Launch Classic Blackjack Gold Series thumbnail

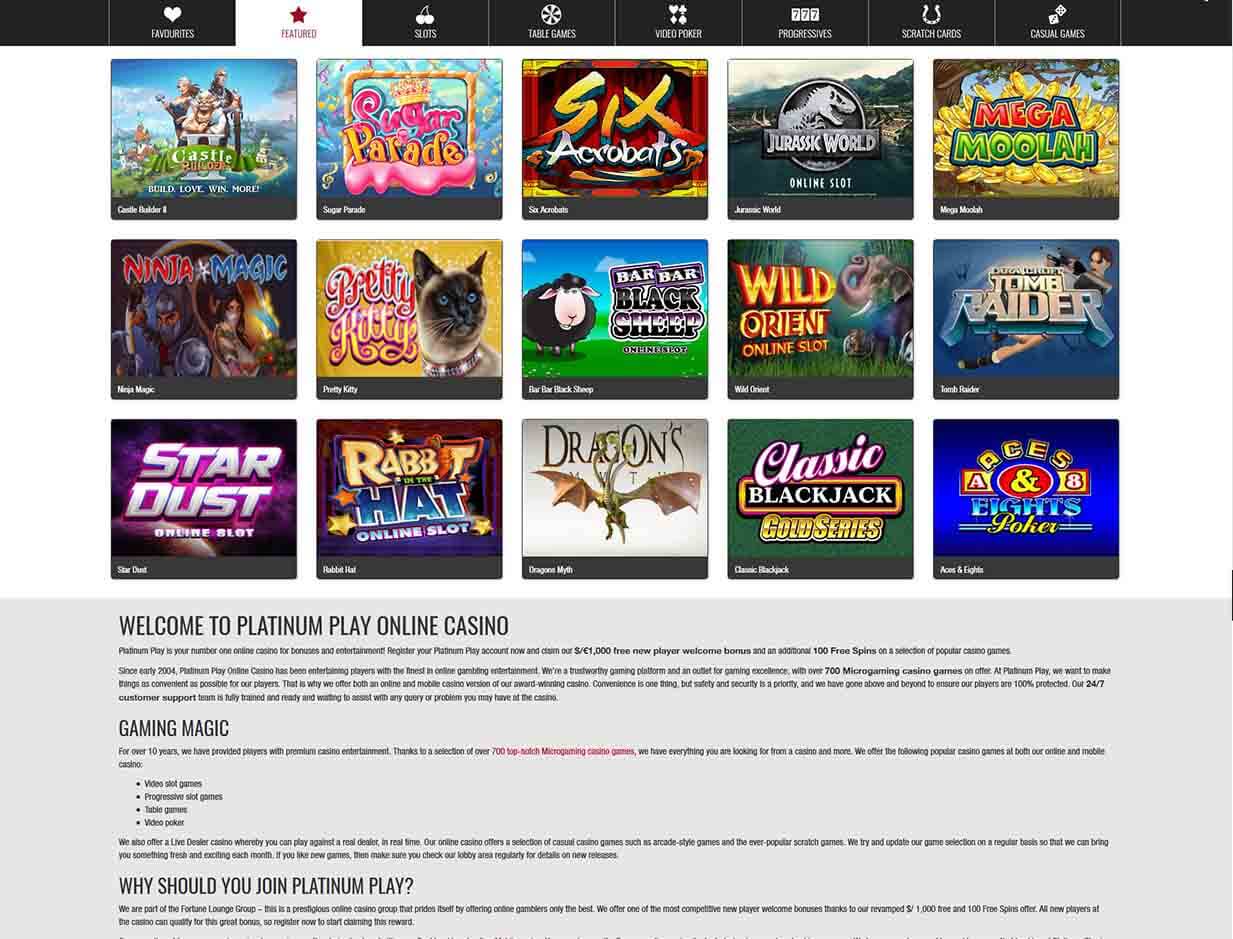click(x=820, y=489)
